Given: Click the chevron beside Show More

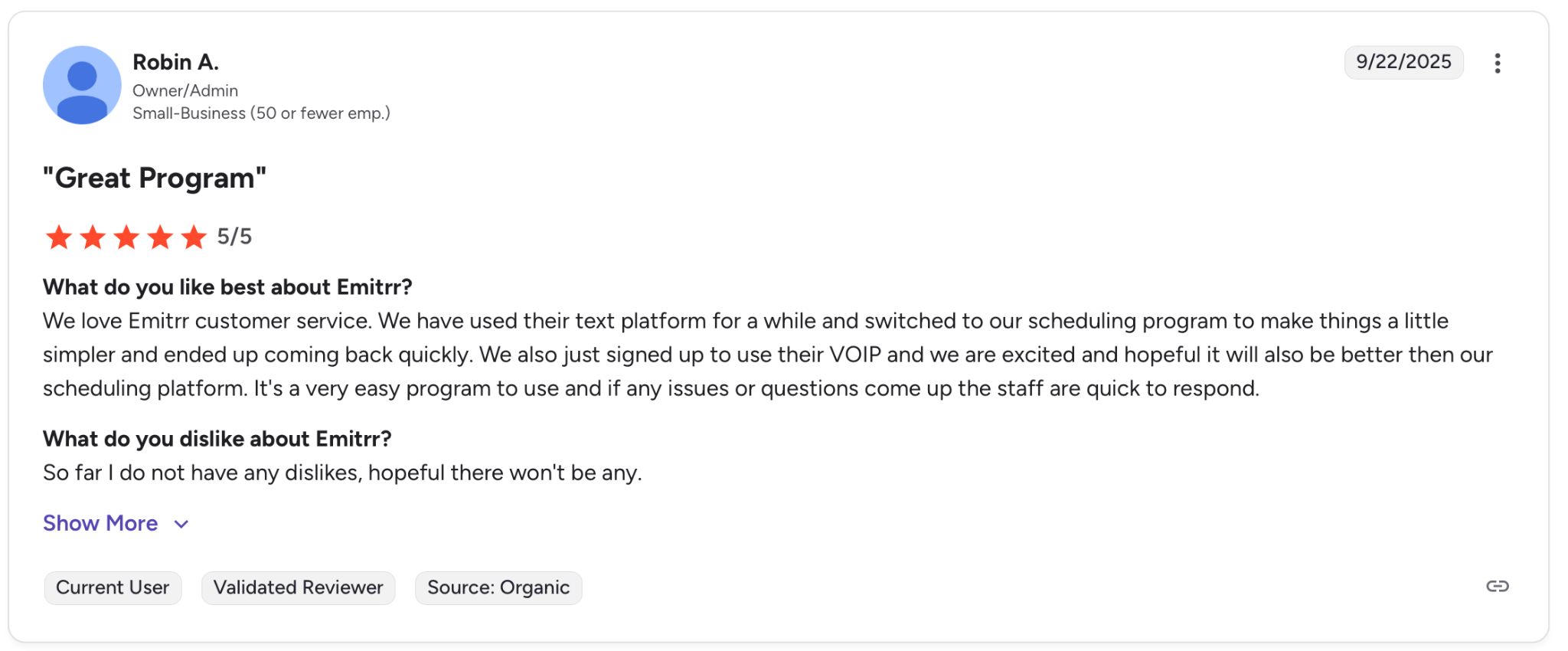Looking at the screenshot, I should [x=181, y=524].
